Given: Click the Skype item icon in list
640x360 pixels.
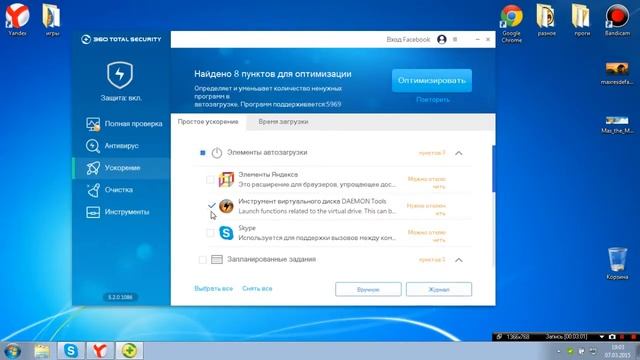Looking at the screenshot, I should pyautogui.click(x=226, y=233).
